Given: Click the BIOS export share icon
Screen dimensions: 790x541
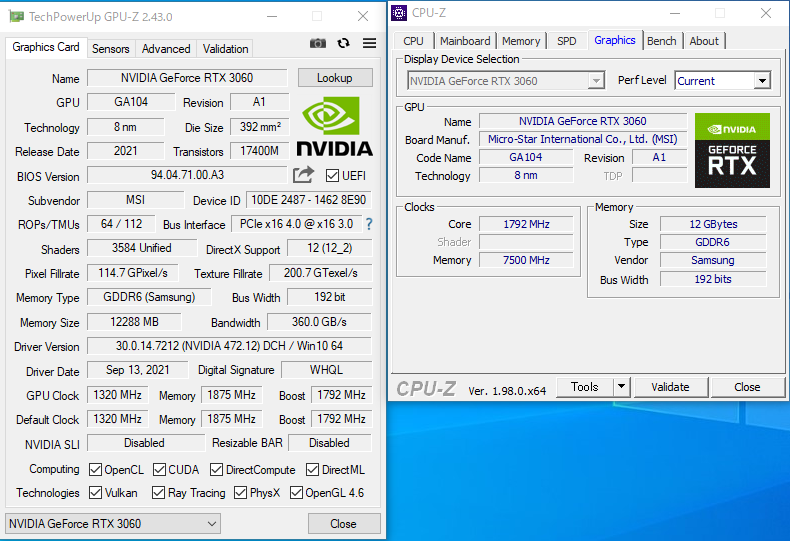Looking at the screenshot, I should (303, 175).
